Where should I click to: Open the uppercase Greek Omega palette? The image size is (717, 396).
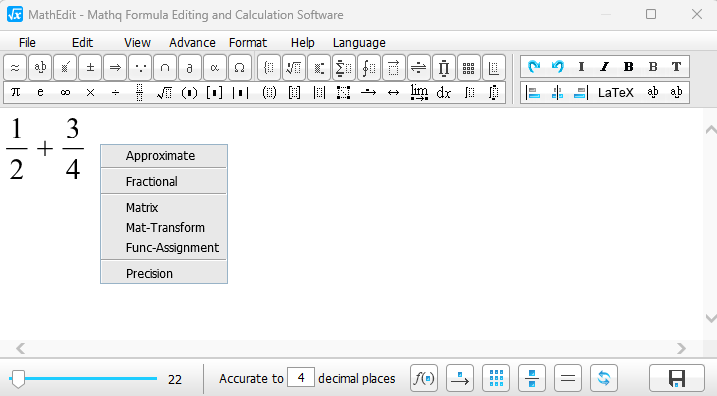(239, 68)
